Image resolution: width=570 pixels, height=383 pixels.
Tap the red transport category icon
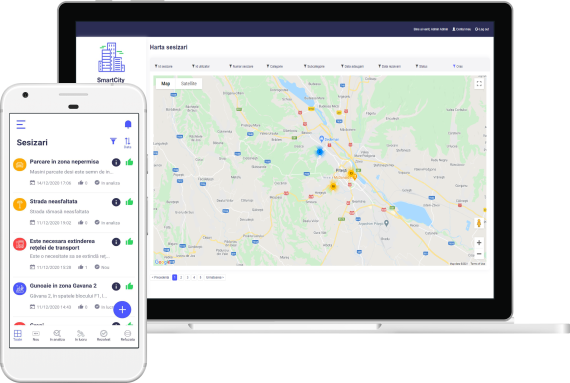point(20,244)
